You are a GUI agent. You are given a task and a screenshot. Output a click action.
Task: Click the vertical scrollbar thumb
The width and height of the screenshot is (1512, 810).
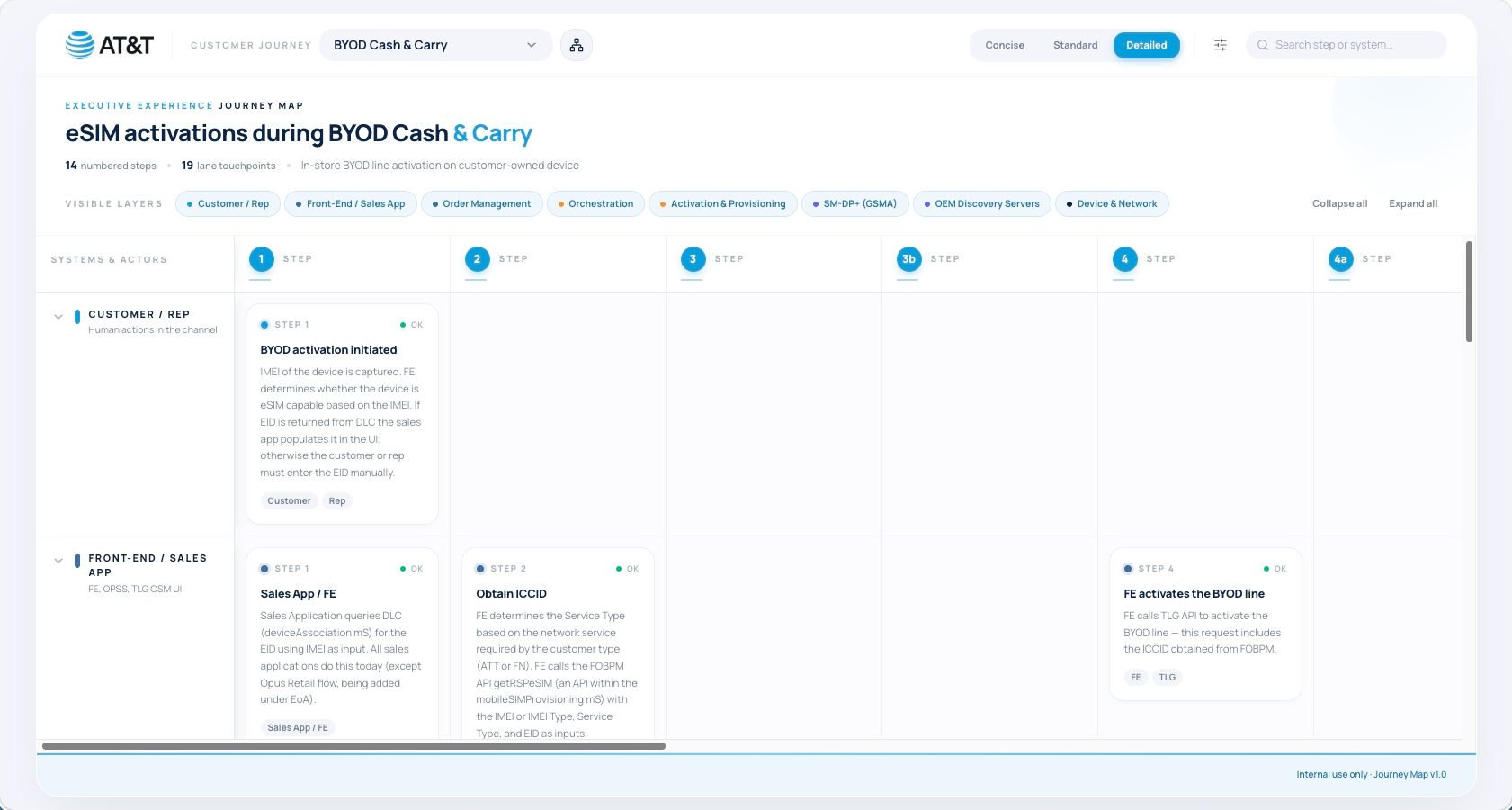(1469, 292)
